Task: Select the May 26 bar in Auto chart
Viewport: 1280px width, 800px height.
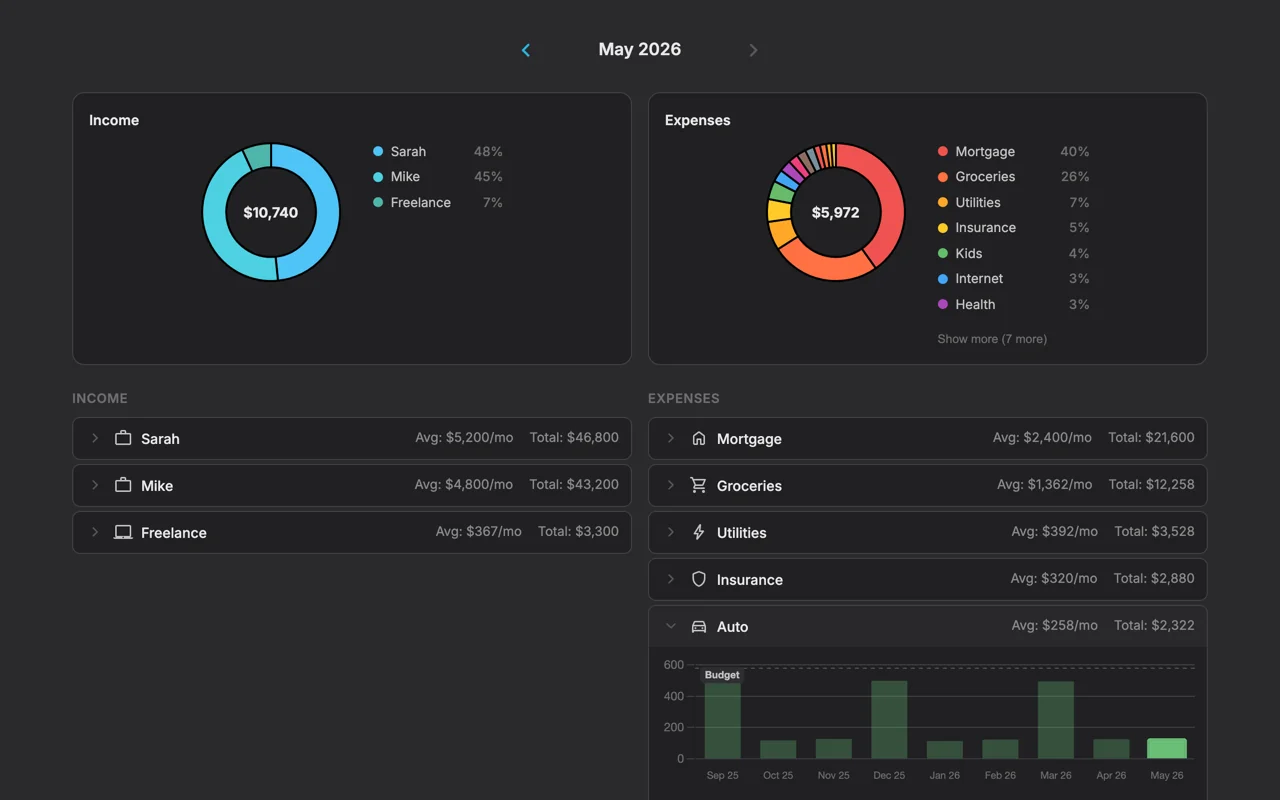Action: tap(1167, 748)
